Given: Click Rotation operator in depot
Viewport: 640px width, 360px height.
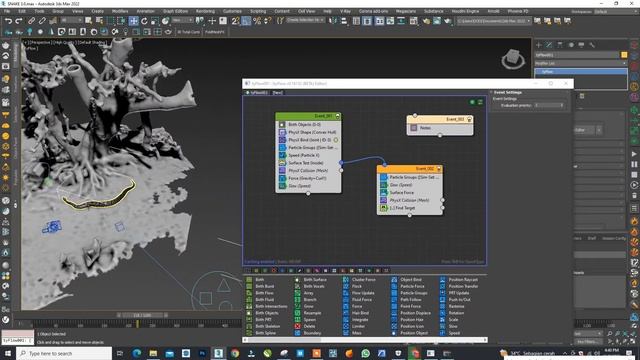Looking at the screenshot, I should click(x=452, y=313).
